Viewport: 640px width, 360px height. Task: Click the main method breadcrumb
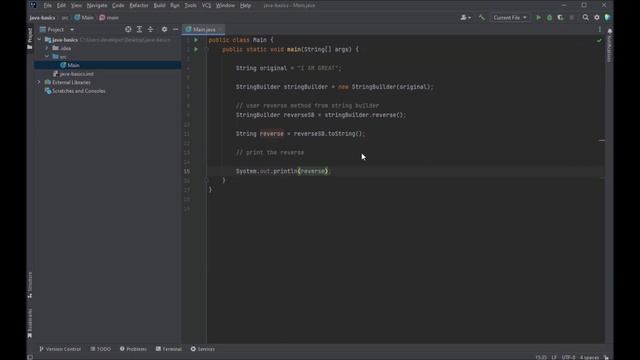click(109, 18)
